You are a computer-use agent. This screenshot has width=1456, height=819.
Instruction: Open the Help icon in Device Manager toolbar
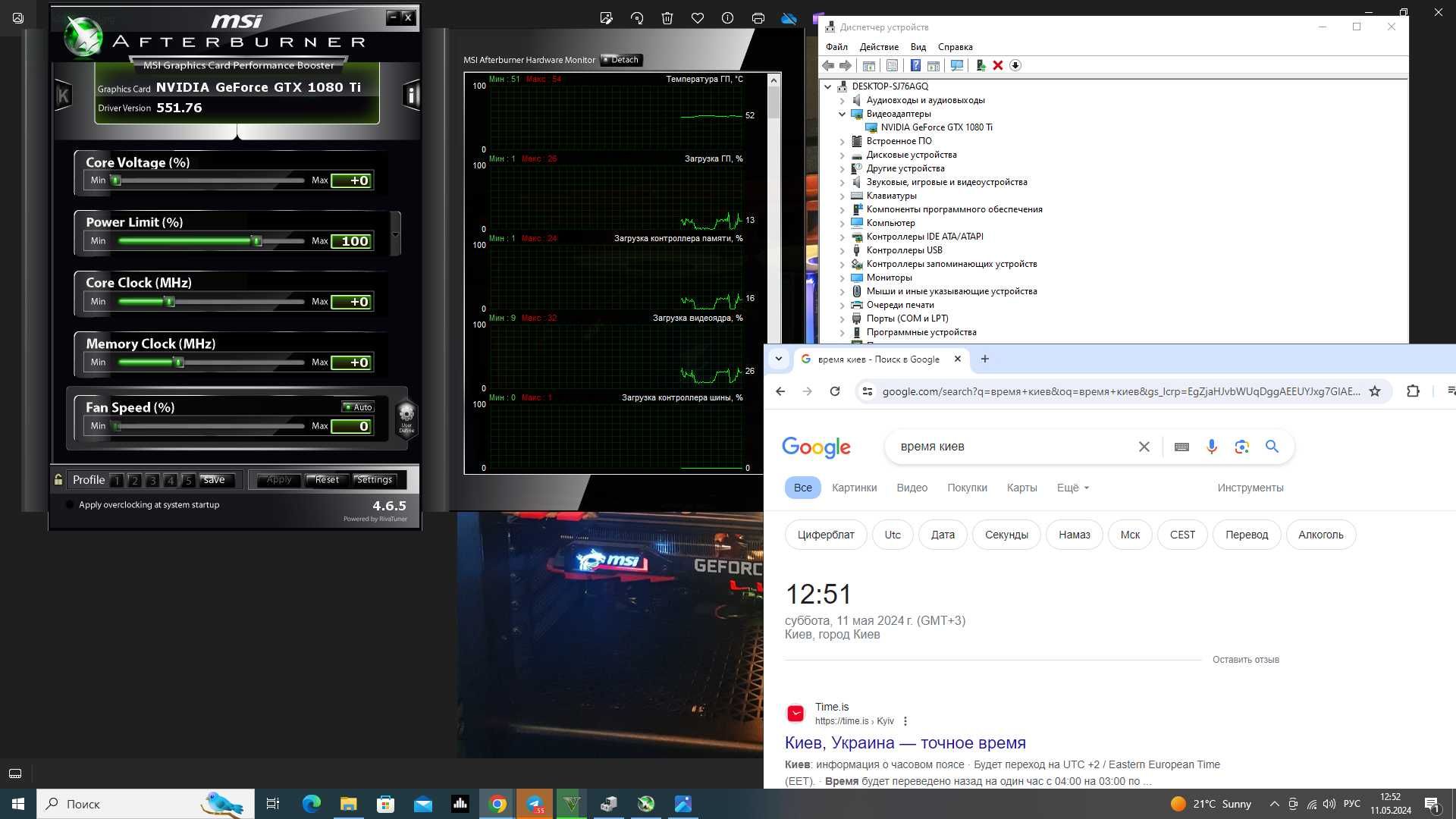(915, 66)
